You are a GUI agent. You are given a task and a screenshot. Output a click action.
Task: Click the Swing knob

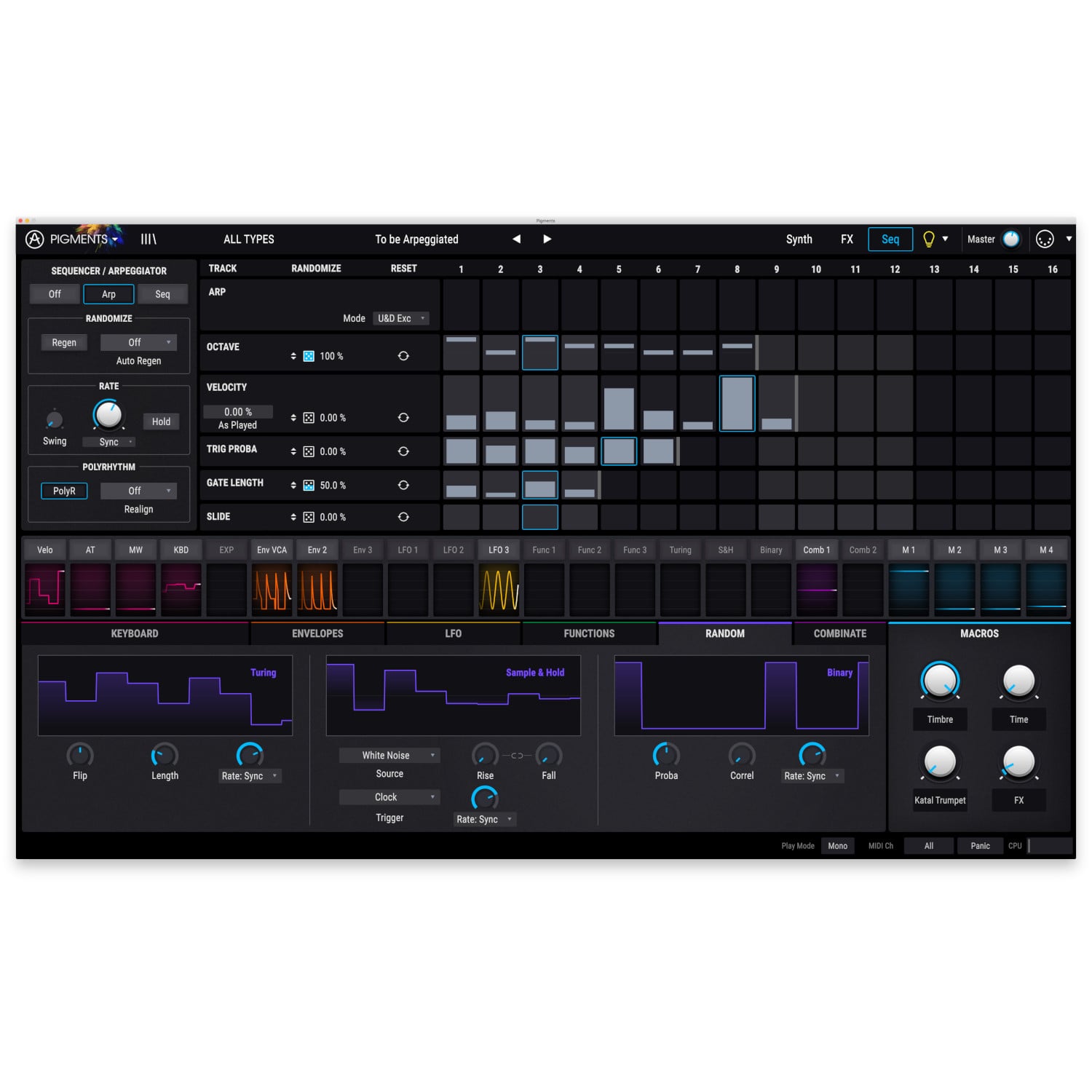pos(54,420)
